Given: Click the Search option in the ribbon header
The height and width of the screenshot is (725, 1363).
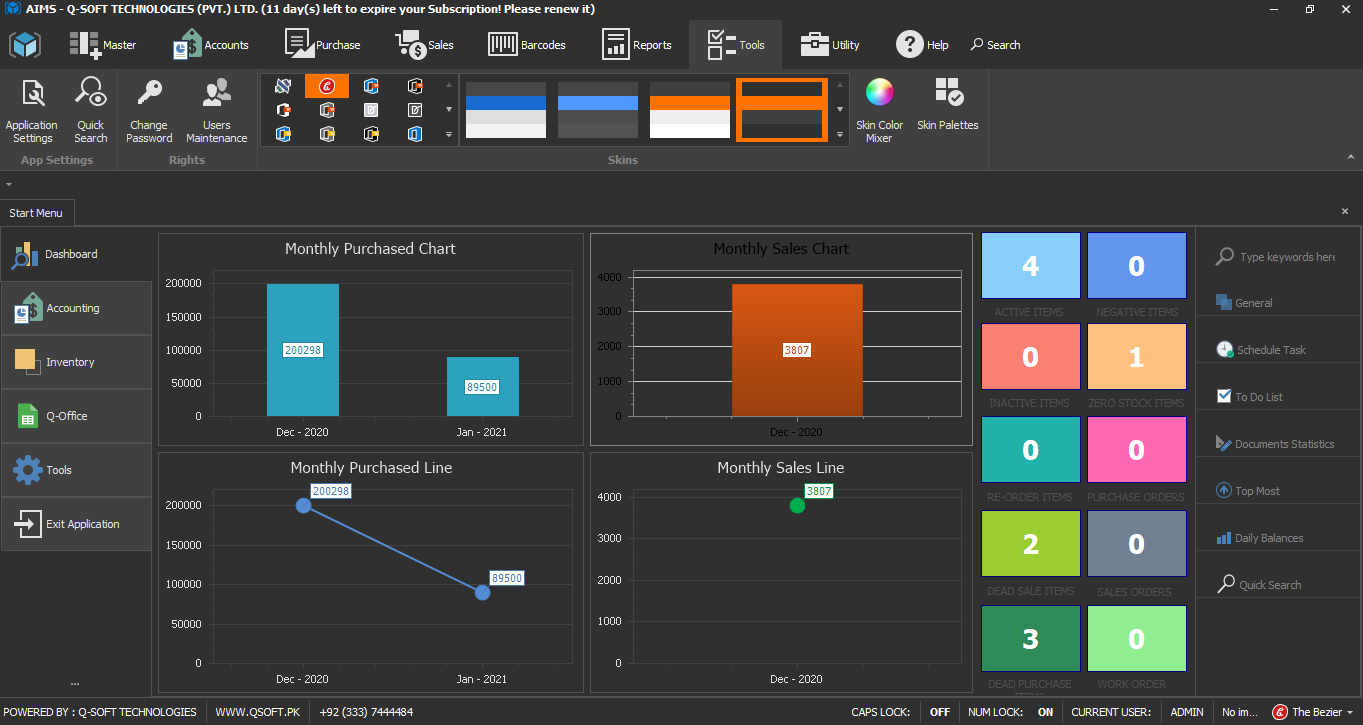Looking at the screenshot, I should pyautogui.click(x=995, y=45).
